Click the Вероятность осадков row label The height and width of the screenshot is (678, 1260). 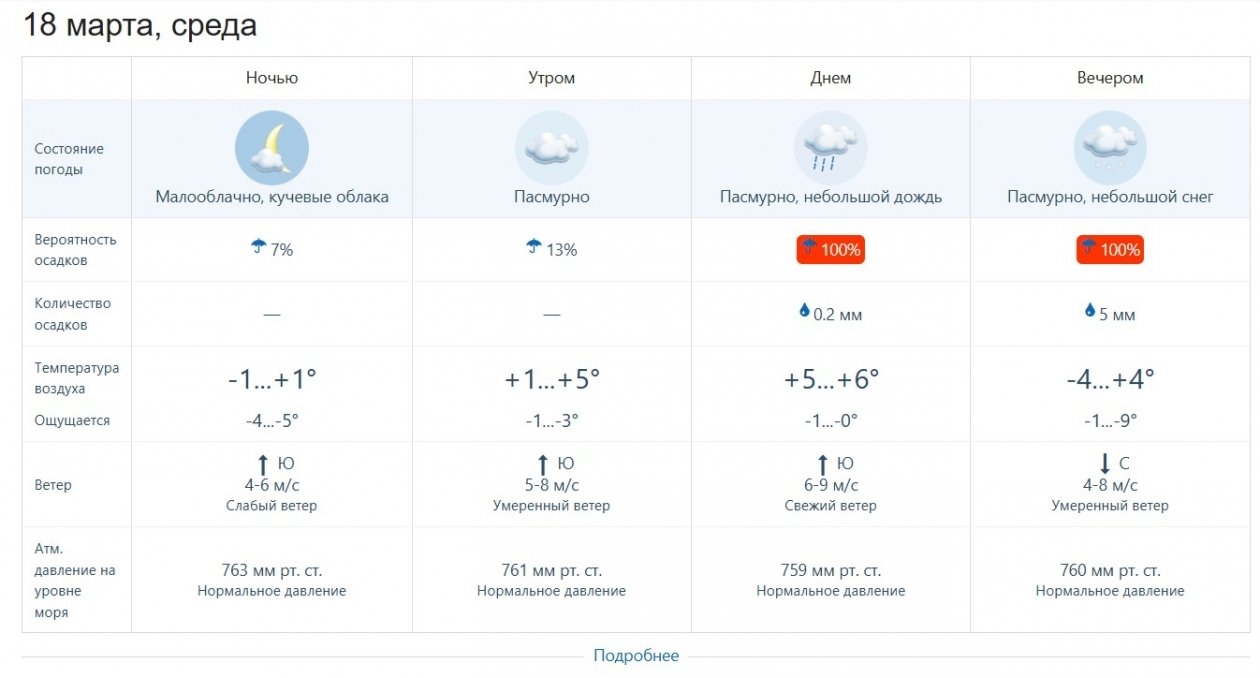click(x=75, y=250)
